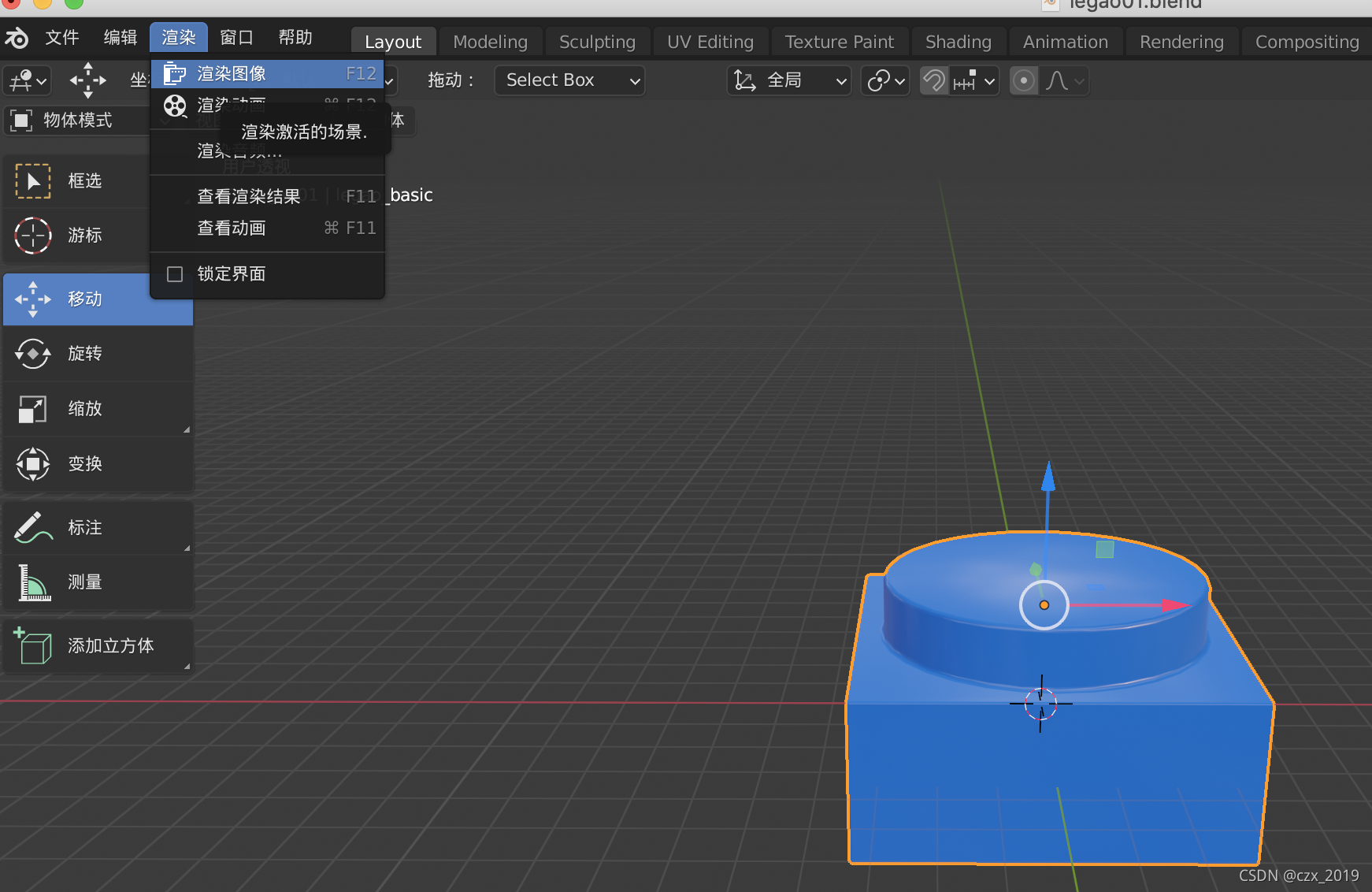This screenshot has height=892, width=1372.
Task: Select the 框选 tool
Action: tap(98, 181)
